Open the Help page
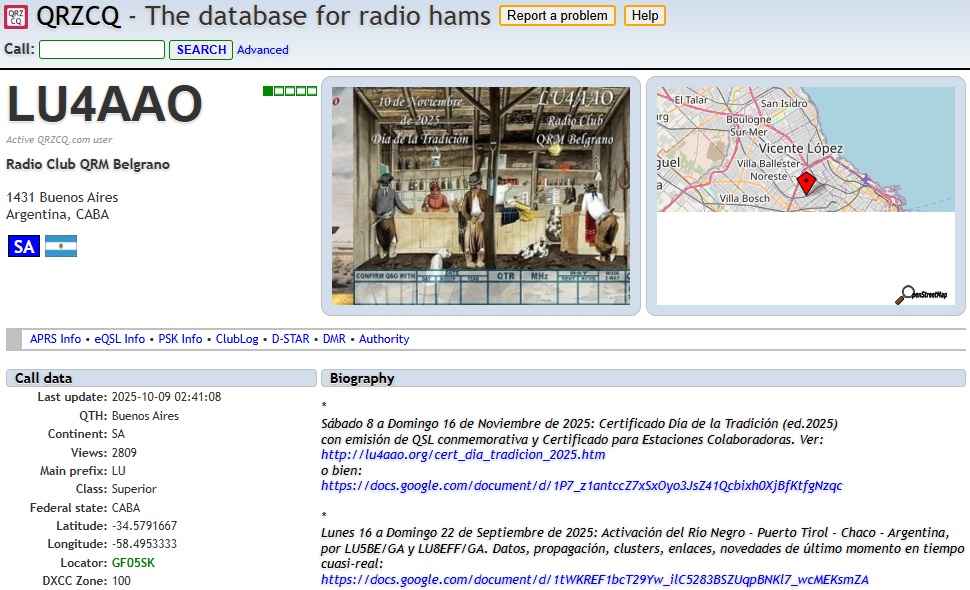Screen dimensions: 970x590 click(645, 16)
